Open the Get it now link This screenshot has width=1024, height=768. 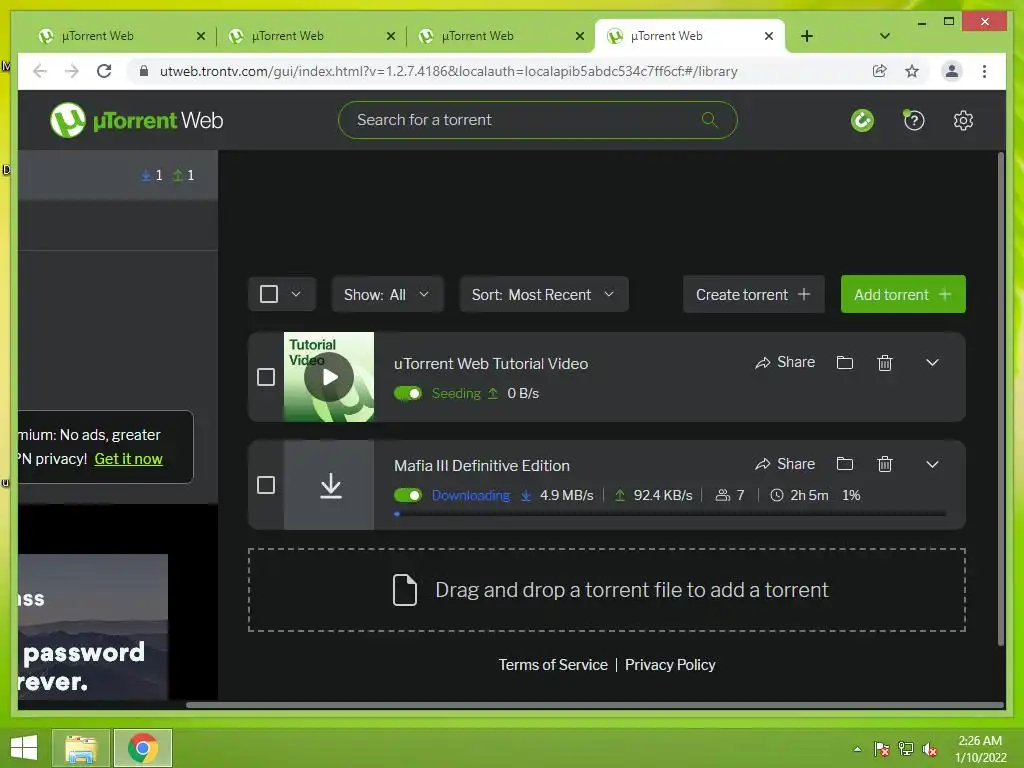coord(129,458)
